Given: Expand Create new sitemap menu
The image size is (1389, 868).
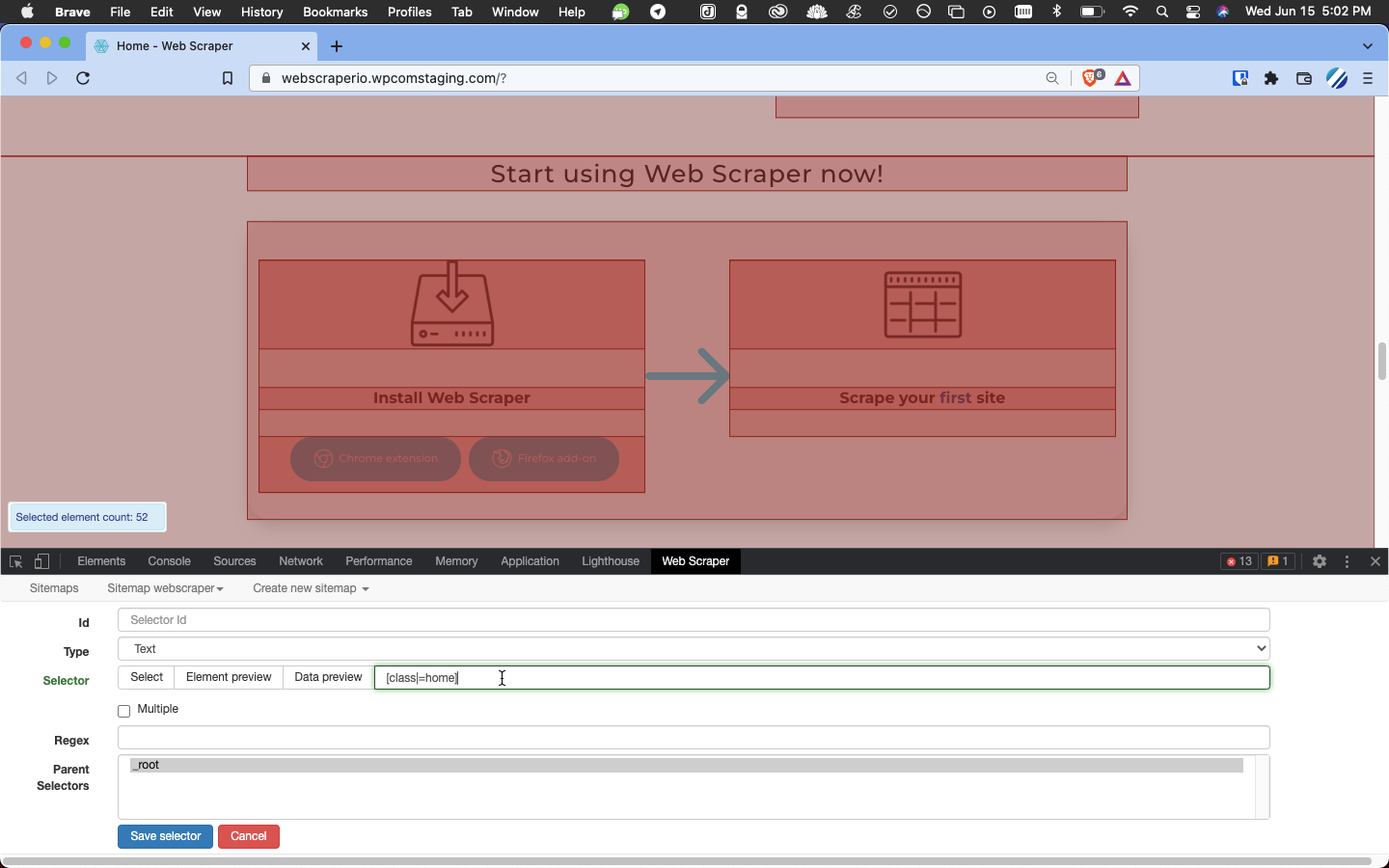Looking at the screenshot, I should tap(311, 588).
